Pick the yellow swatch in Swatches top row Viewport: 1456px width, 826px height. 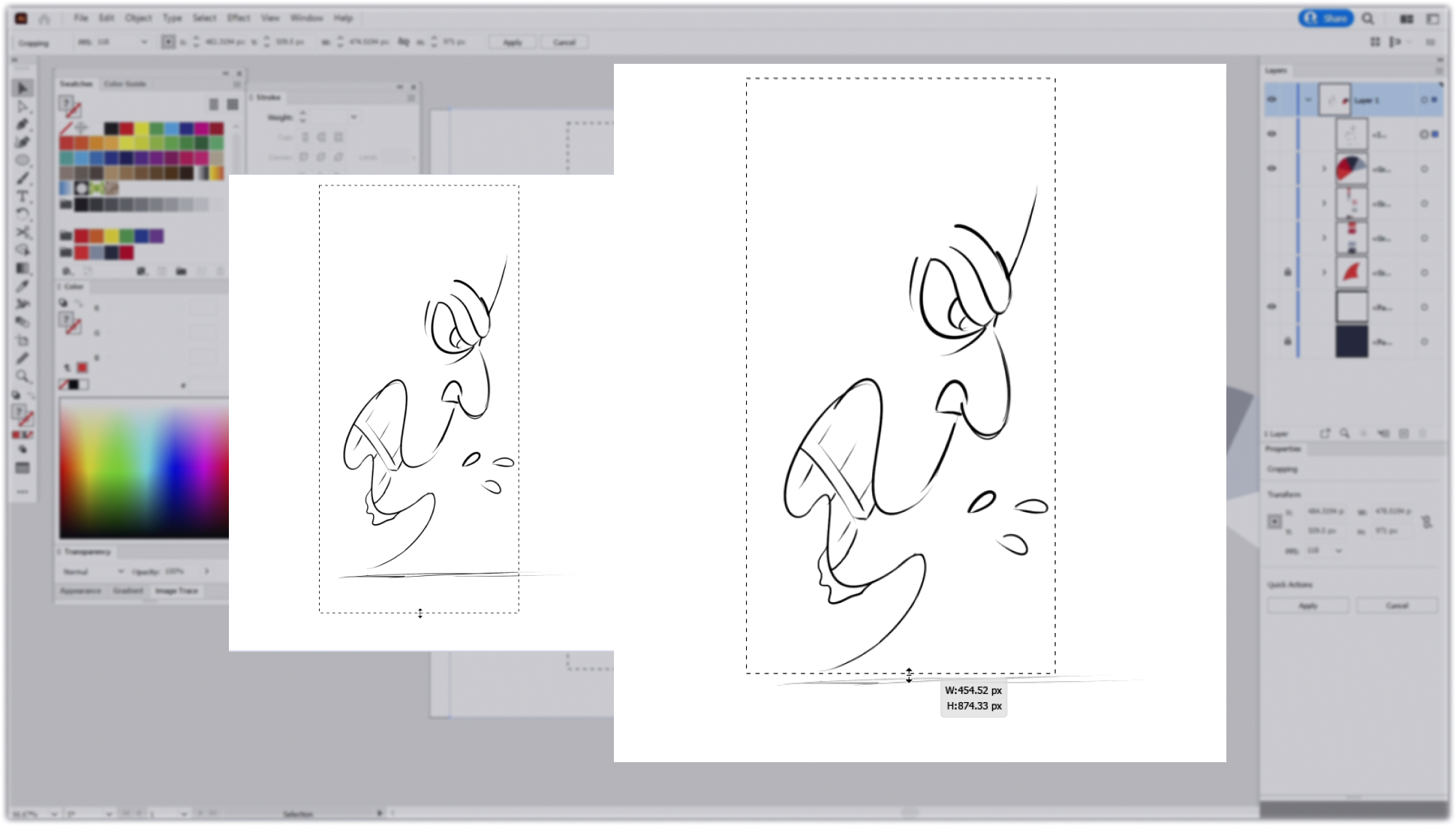point(141,128)
